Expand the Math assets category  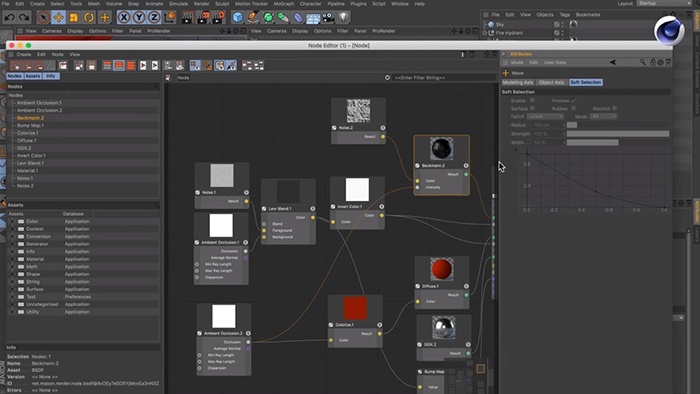12,267
